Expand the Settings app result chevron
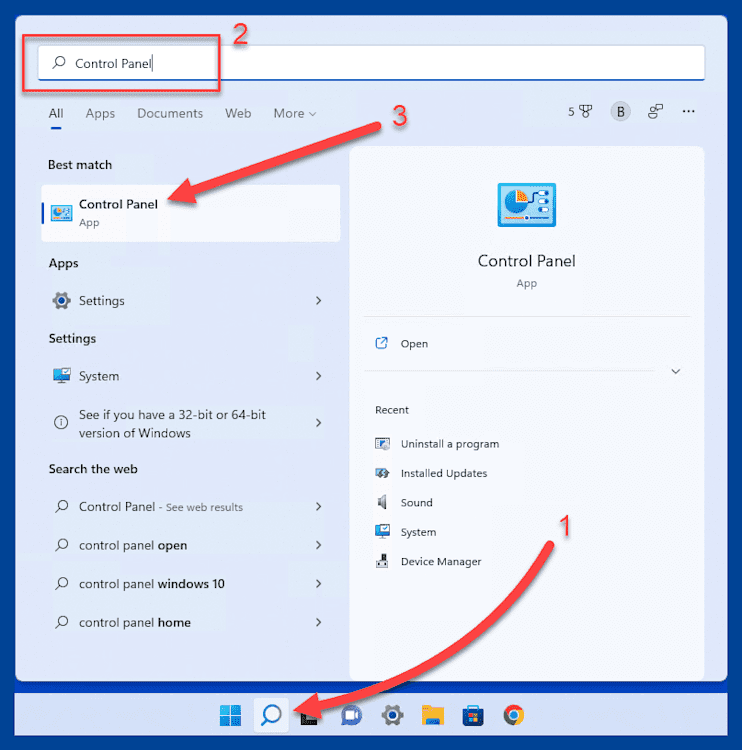This screenshot has width=742, height=750. (x=319, y=300)
